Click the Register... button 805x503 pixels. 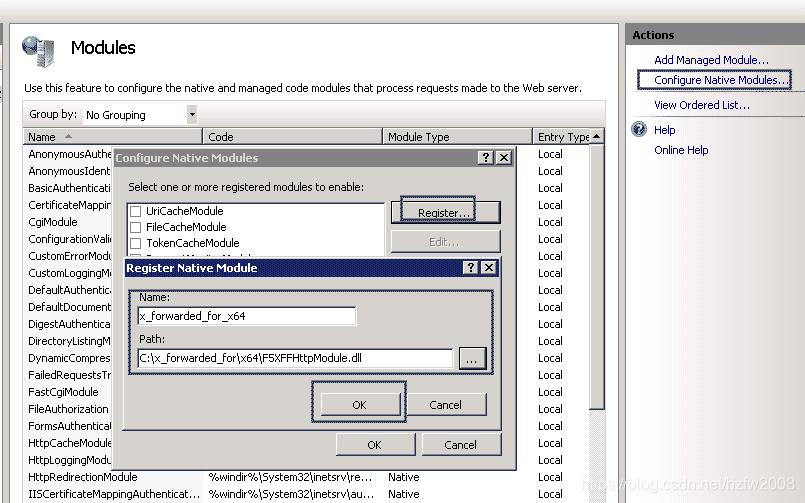coord(444,213)
